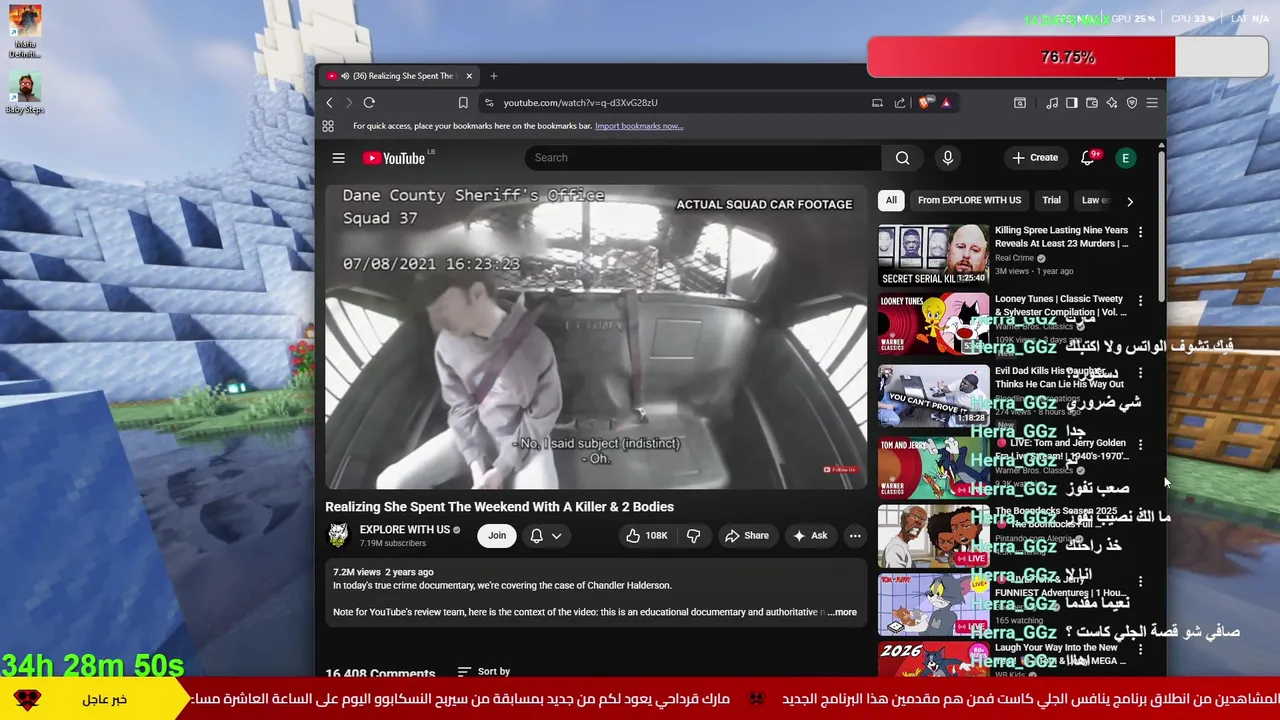The image size is (1280, 720).
Task: Select the Trial filter chip
Action: pyautogui.click(x=1051, y=200)
